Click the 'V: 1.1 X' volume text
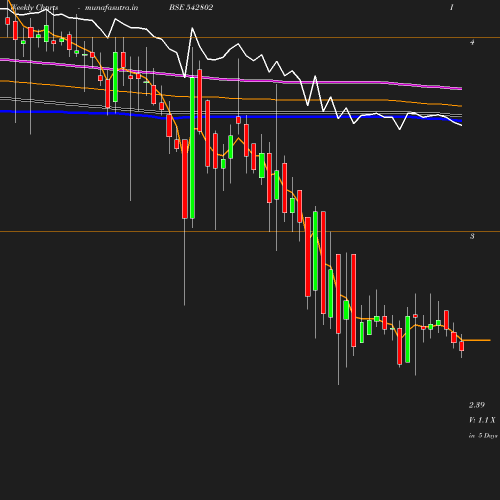Screen dimensions: 500x500 point(482,420)
